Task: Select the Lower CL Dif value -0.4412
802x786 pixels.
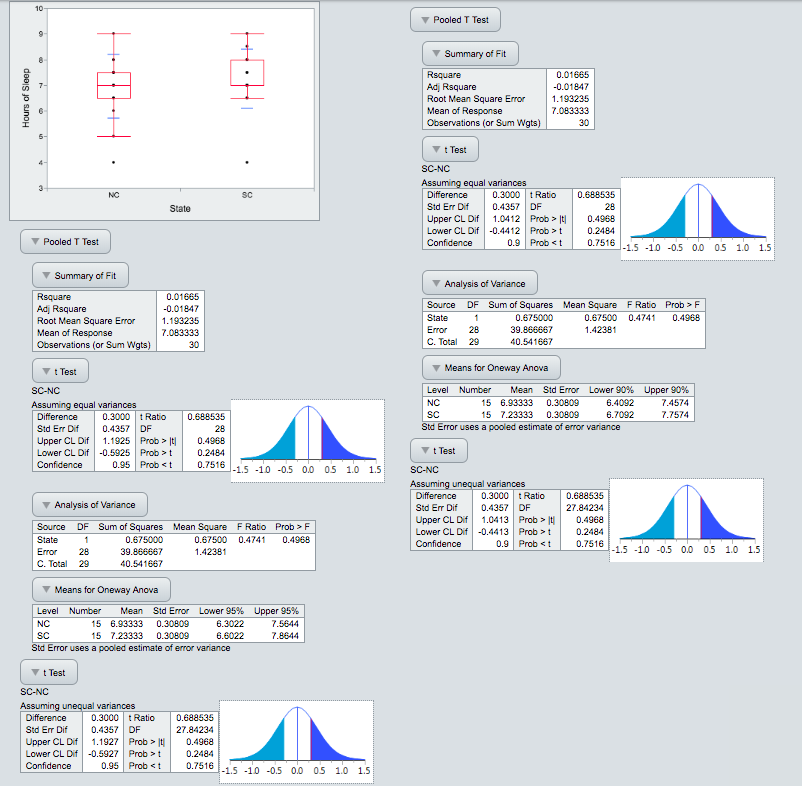Action: click(504, 231)
